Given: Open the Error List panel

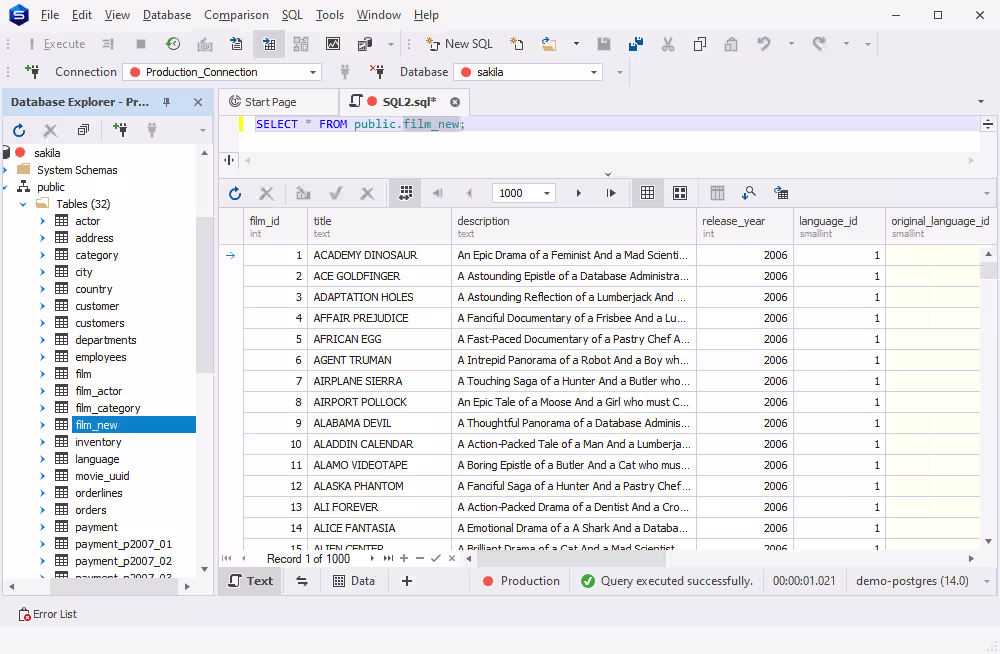Looking at the screenshot, I should pos(48,614).
